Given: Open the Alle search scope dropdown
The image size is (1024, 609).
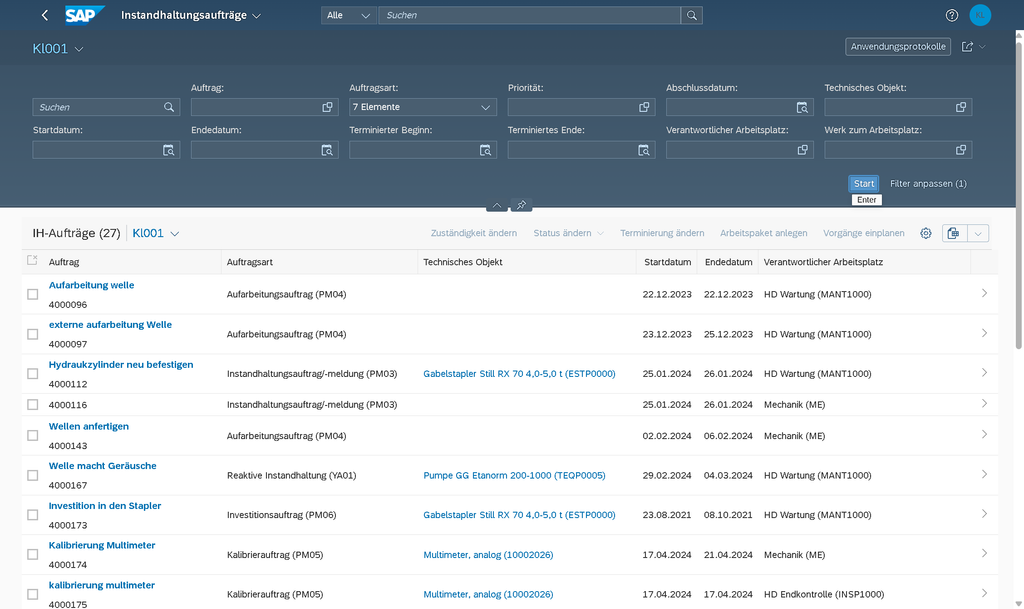Looking at the screenshot, I should click(x=349, y=15).
